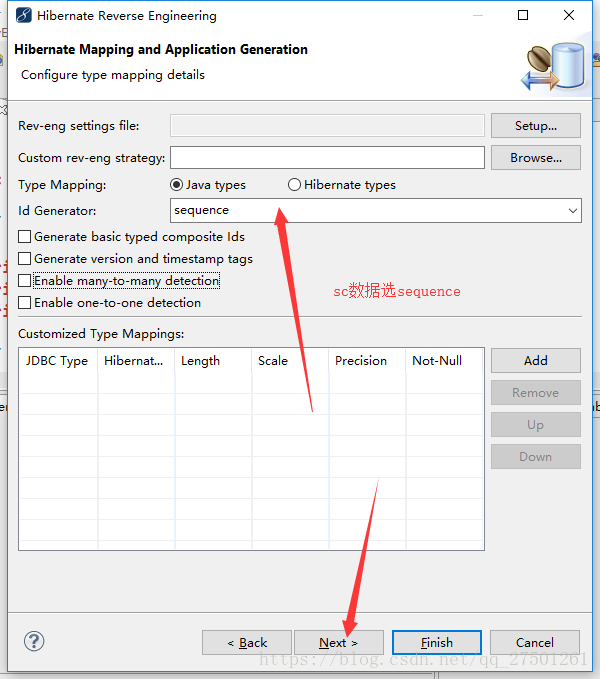Go to the Next wizard page
The width and height of the screenshot is (600, 679).
(x=339, y=643)
